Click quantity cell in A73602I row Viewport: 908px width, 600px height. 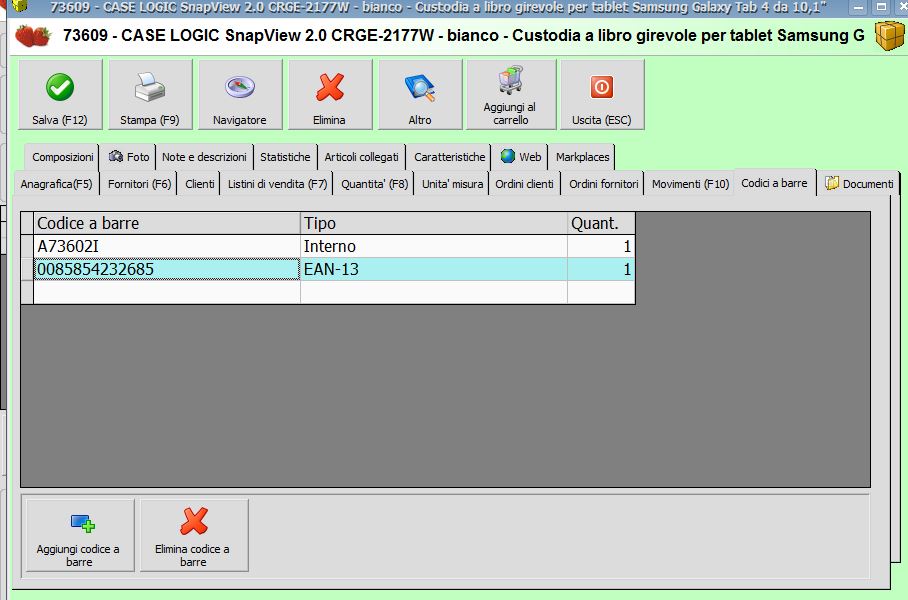click(601, 246)
